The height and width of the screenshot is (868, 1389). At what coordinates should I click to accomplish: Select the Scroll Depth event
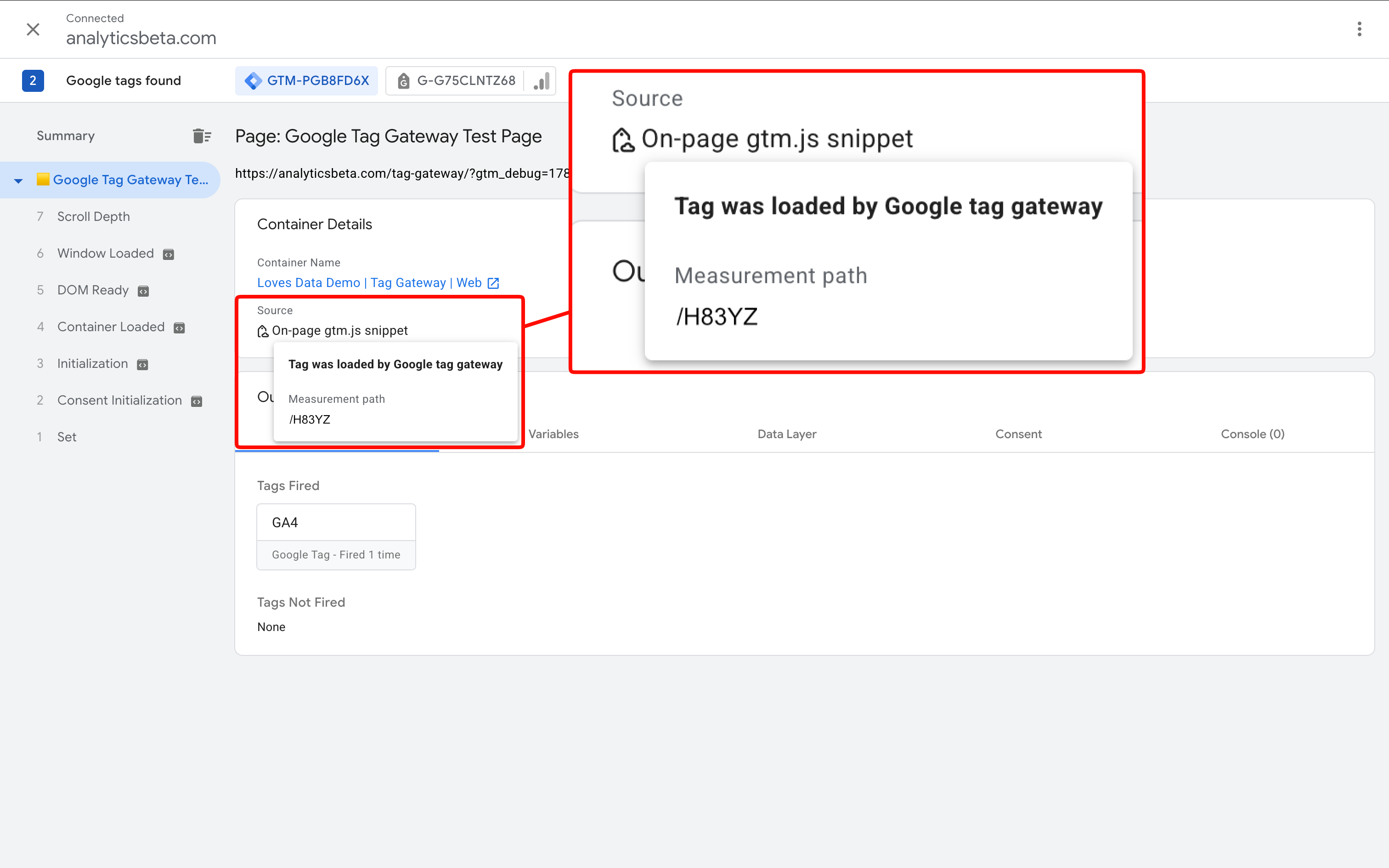pyautogui.click(x=94, y=216)
